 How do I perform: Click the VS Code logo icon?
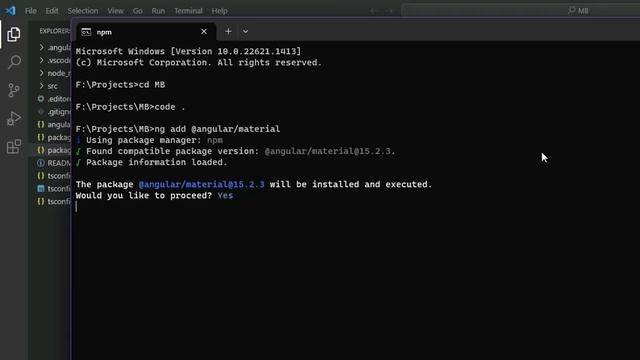(x=10, y=11)
